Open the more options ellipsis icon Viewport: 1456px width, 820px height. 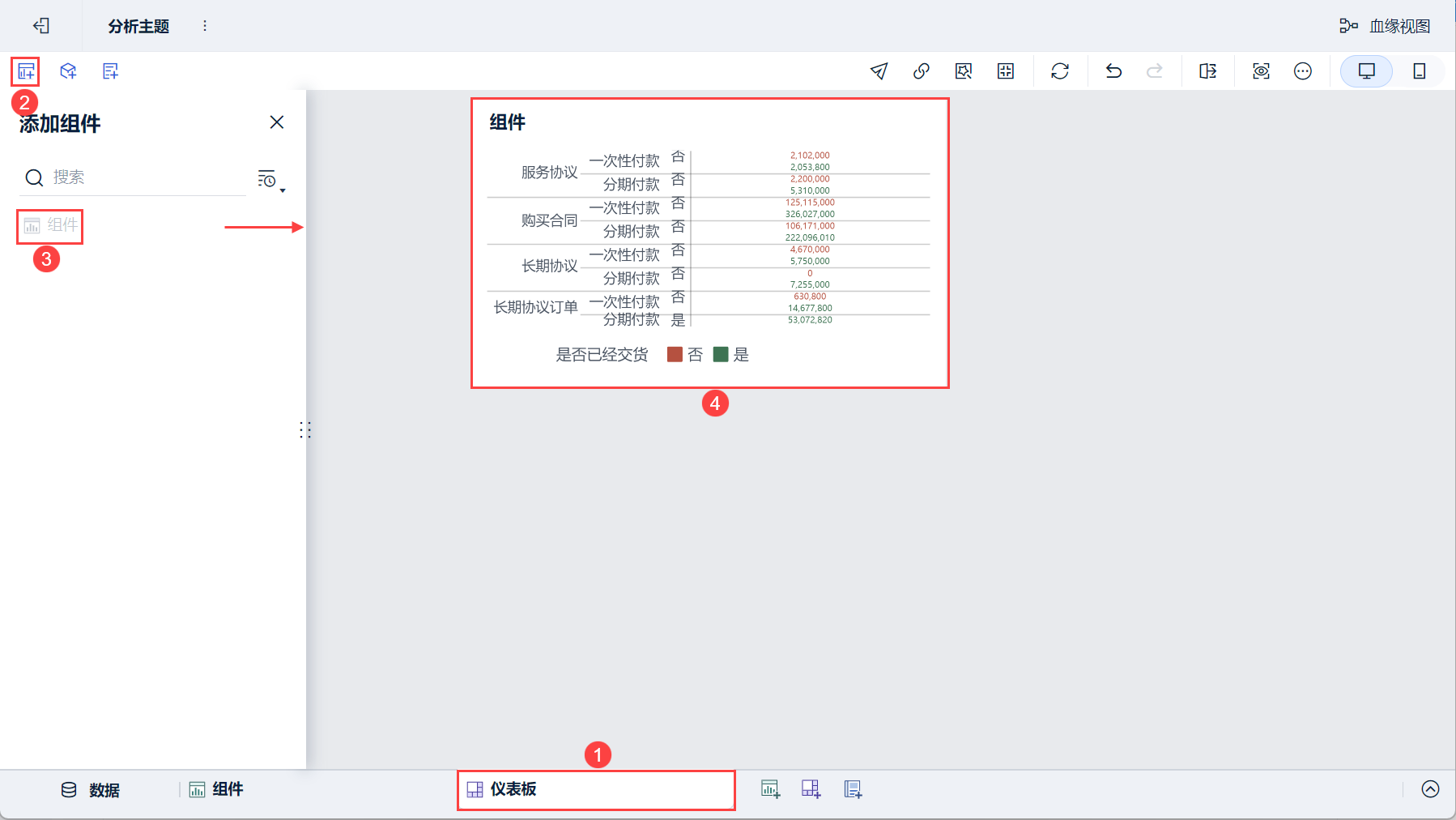coord(1303,71)
